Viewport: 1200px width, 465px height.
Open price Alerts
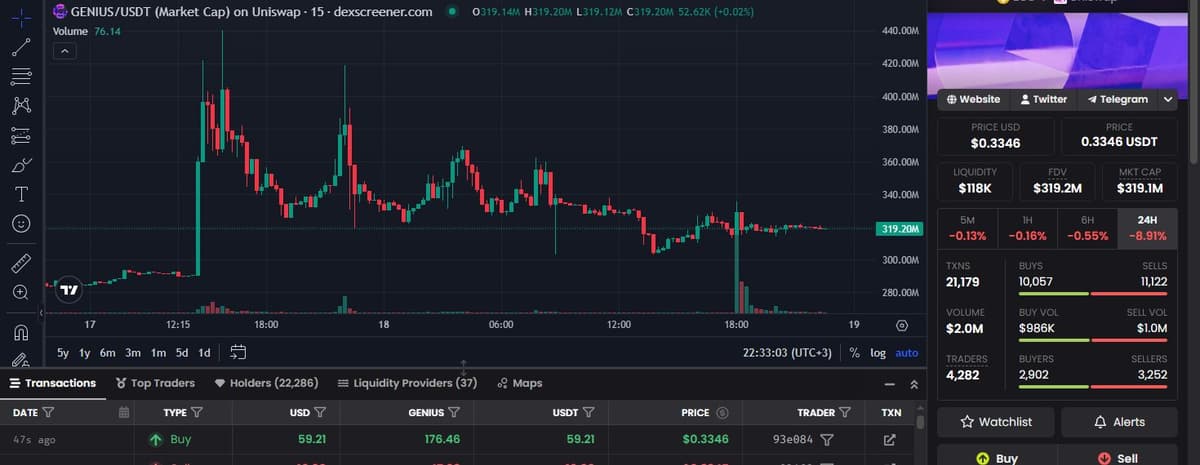pyautogui.click(x=1119, y=422)
